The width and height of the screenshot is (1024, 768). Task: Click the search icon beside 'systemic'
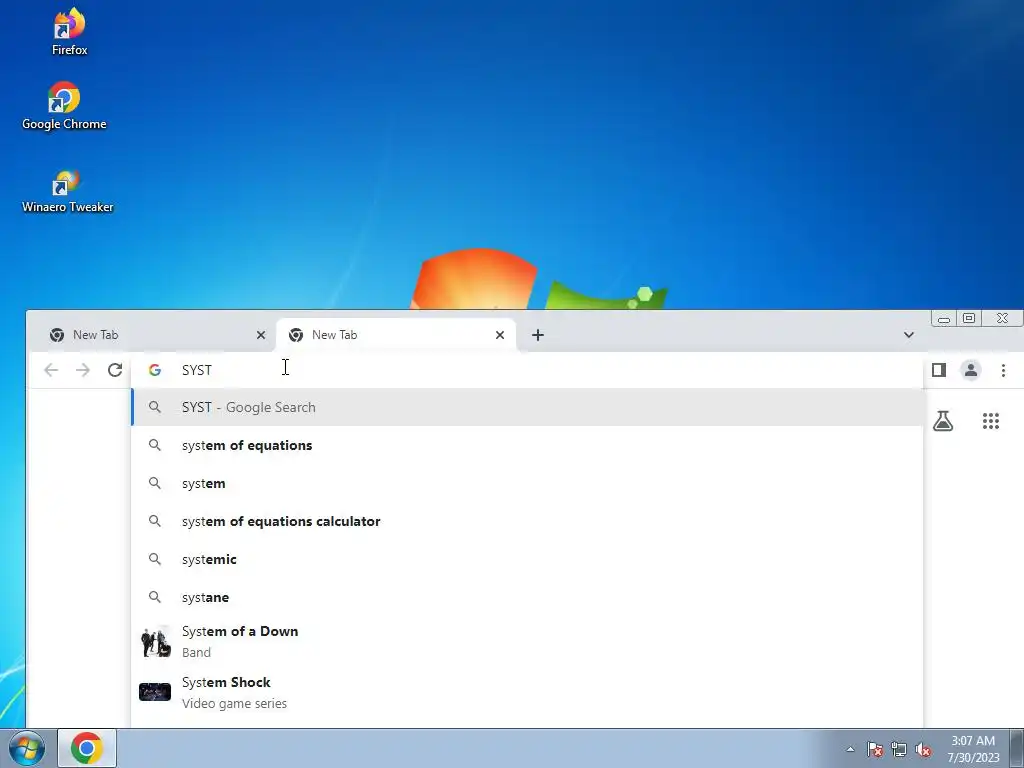click(x=155, y=559)
